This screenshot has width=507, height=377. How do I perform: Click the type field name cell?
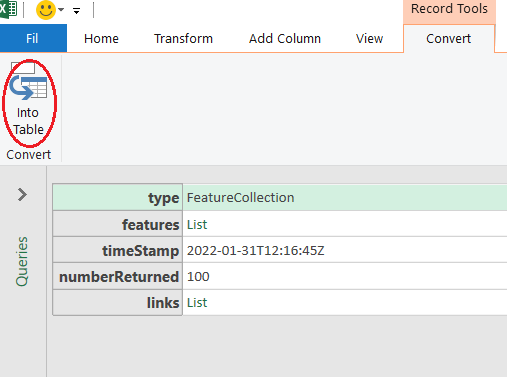(118, 197)
